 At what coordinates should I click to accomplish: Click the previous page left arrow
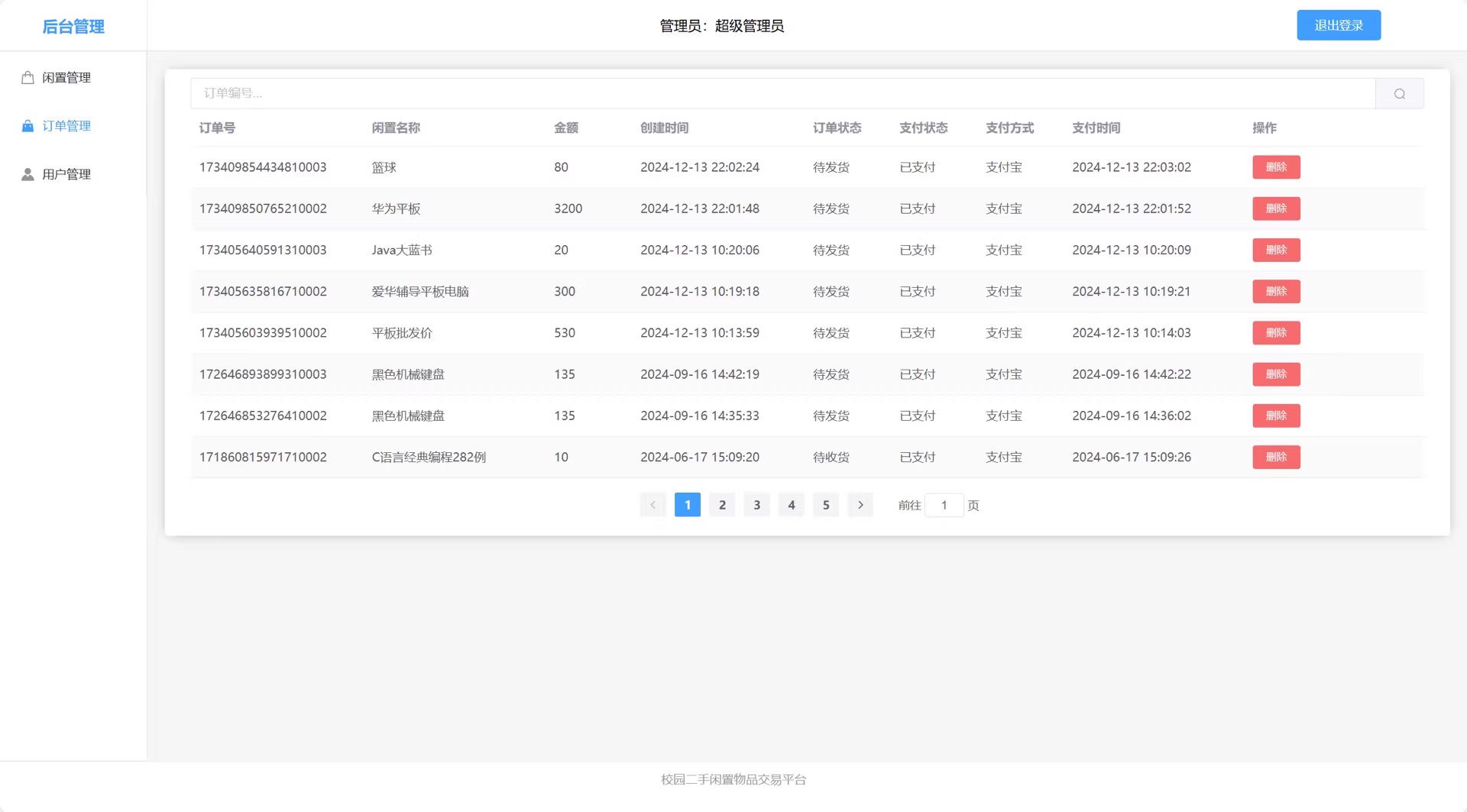pos(653,505)
